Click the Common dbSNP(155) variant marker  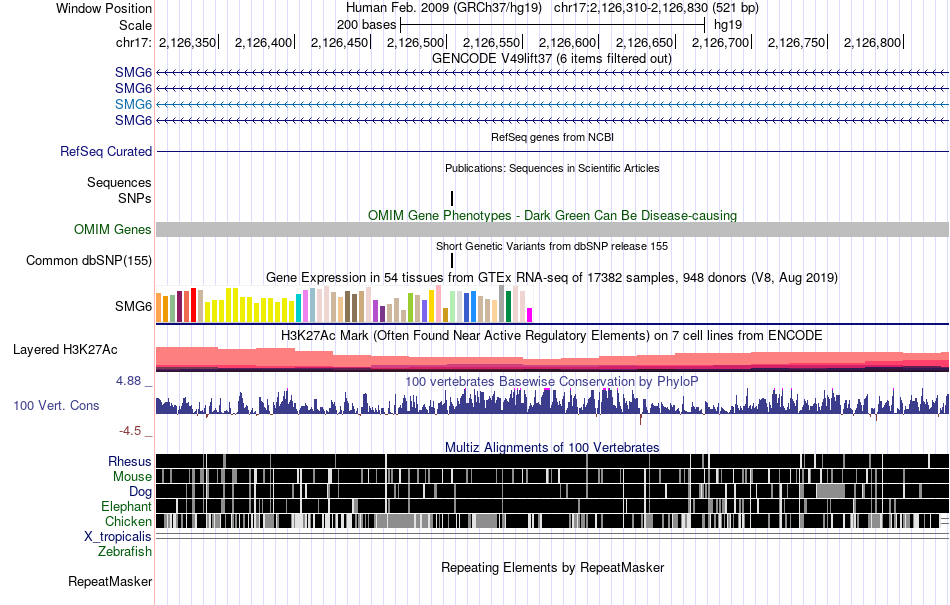tap(452, 260)
